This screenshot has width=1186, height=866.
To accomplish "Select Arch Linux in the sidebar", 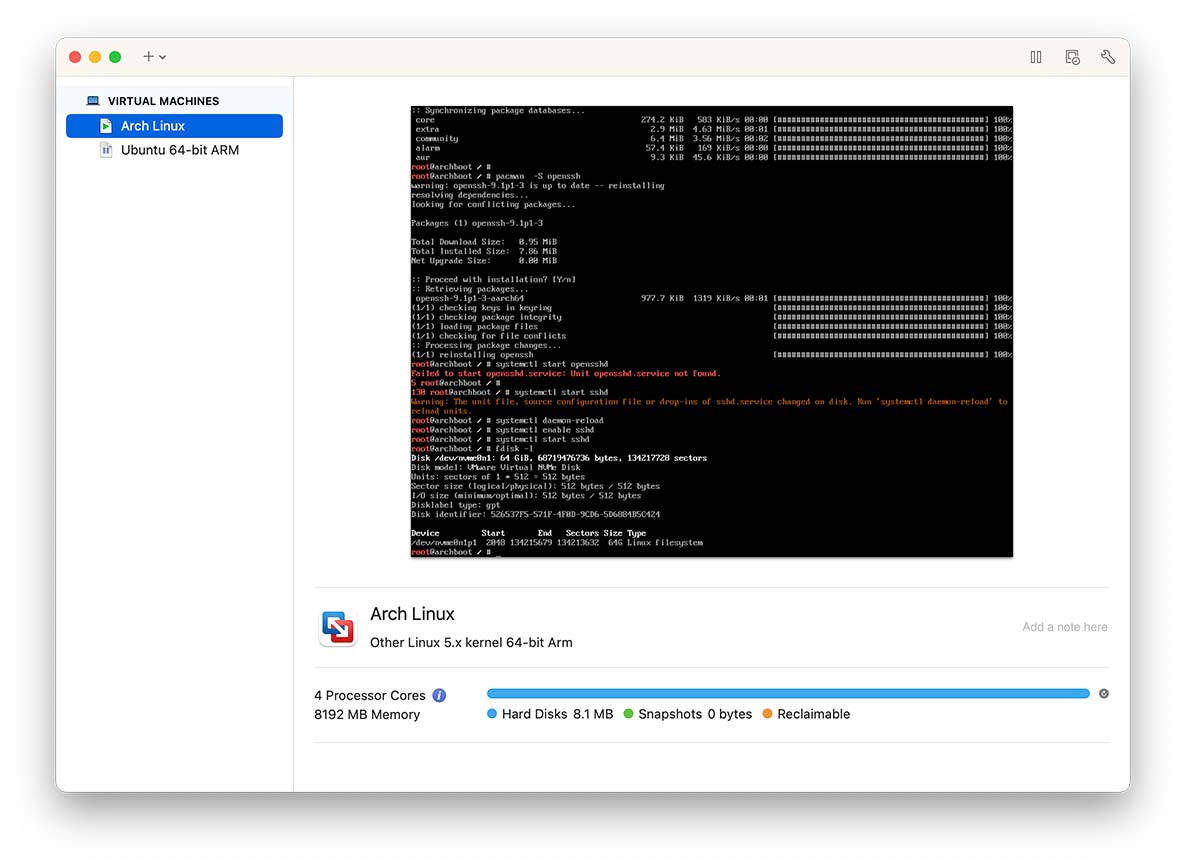I will pos(174,126).
